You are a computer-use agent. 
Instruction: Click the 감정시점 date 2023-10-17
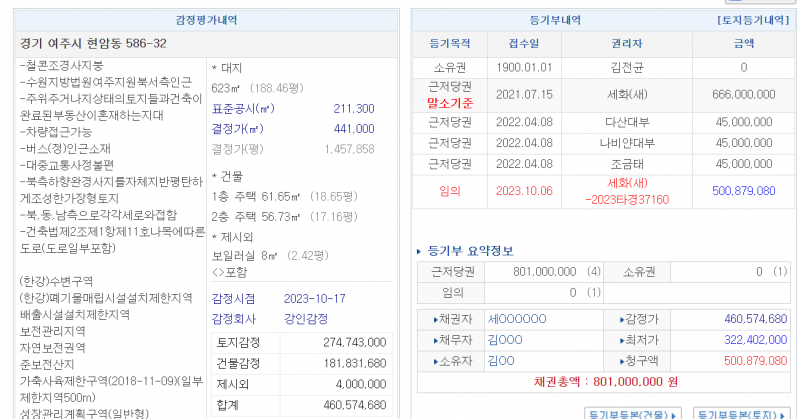click(x=314, y=298)
